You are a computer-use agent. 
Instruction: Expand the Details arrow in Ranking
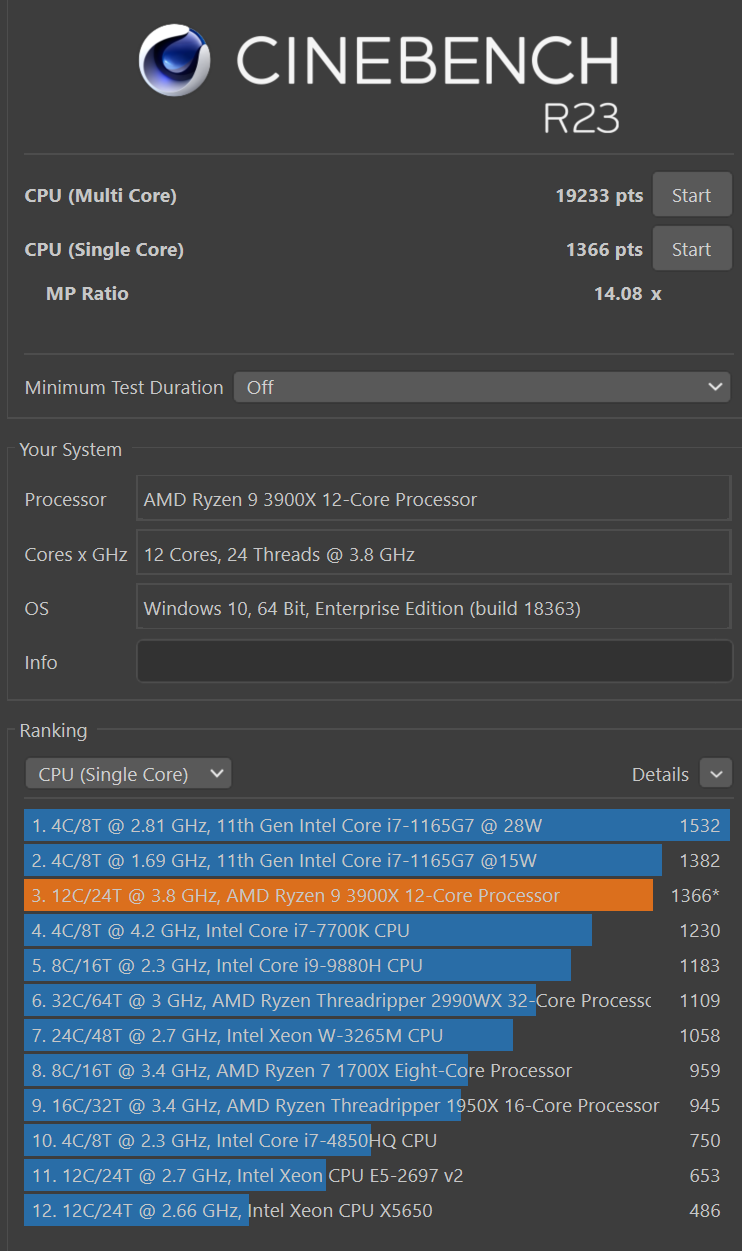point(715,774)
